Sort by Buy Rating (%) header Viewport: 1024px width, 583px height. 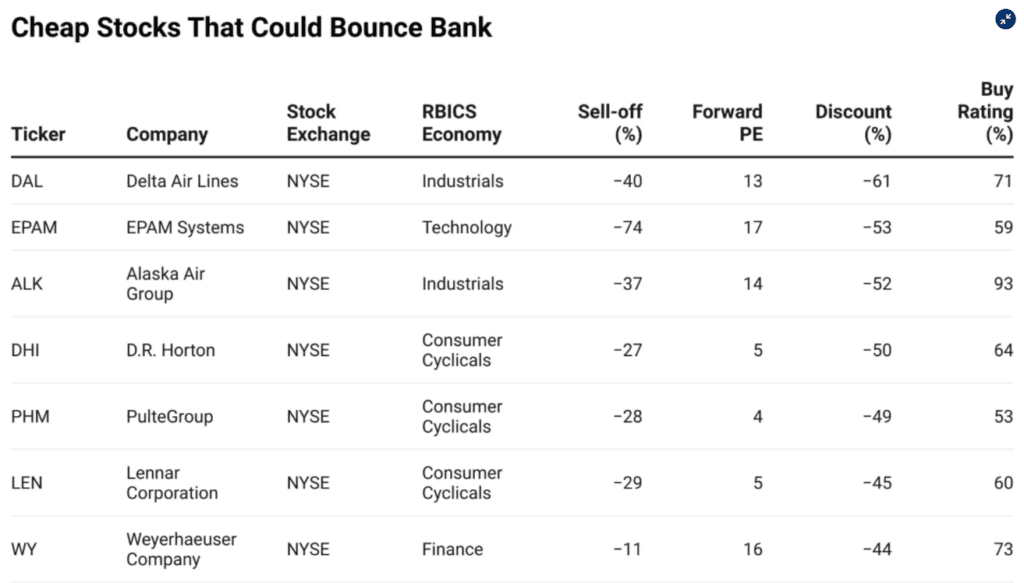pos(985,112)
